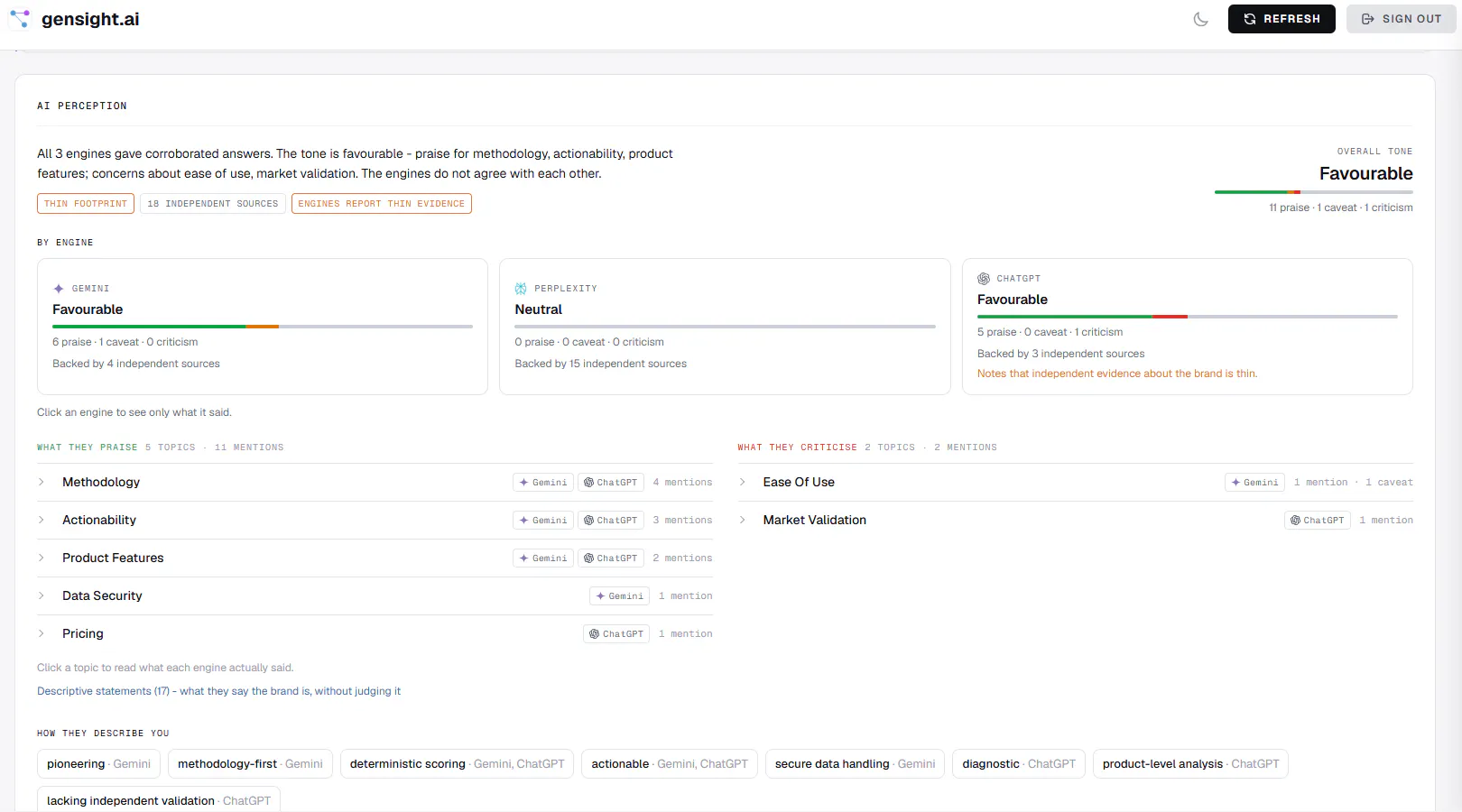Expand the Data Security topic chevron

coord(42,595)
